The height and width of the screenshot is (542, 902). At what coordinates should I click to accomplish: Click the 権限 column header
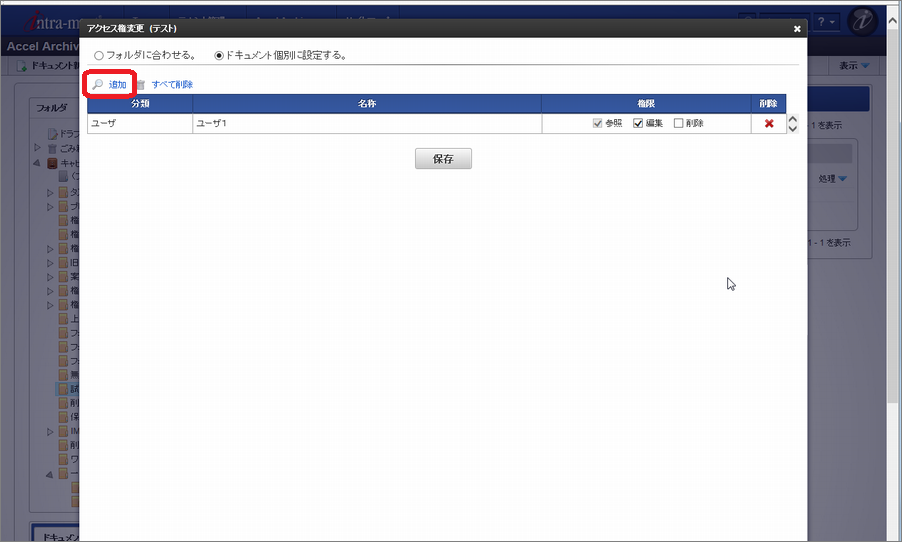coord(646,104)
